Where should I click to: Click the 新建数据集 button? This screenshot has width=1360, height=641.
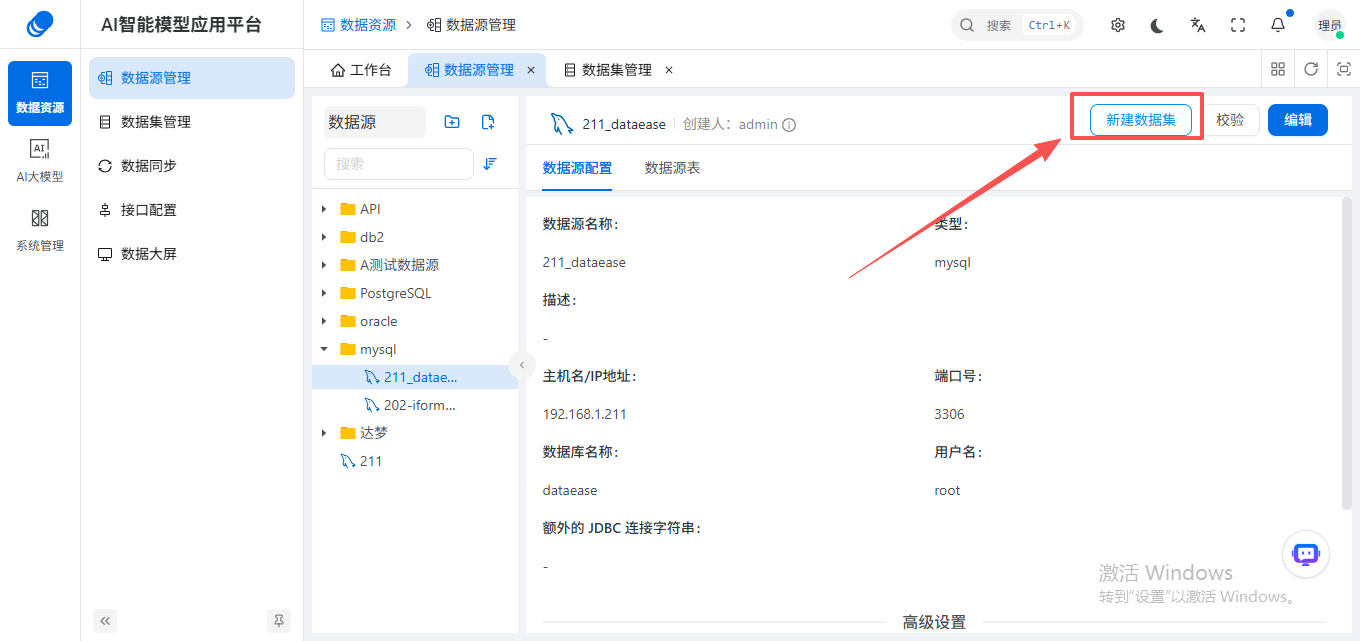click(x=1141, y=120)
